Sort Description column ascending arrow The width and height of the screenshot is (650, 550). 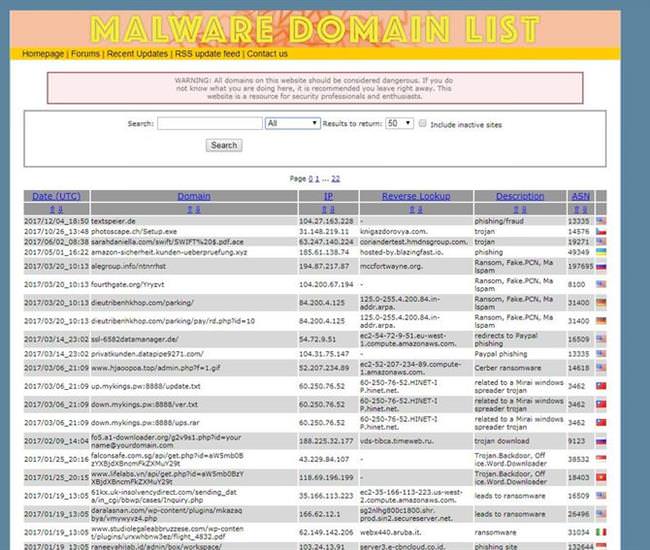pos(516,209)
